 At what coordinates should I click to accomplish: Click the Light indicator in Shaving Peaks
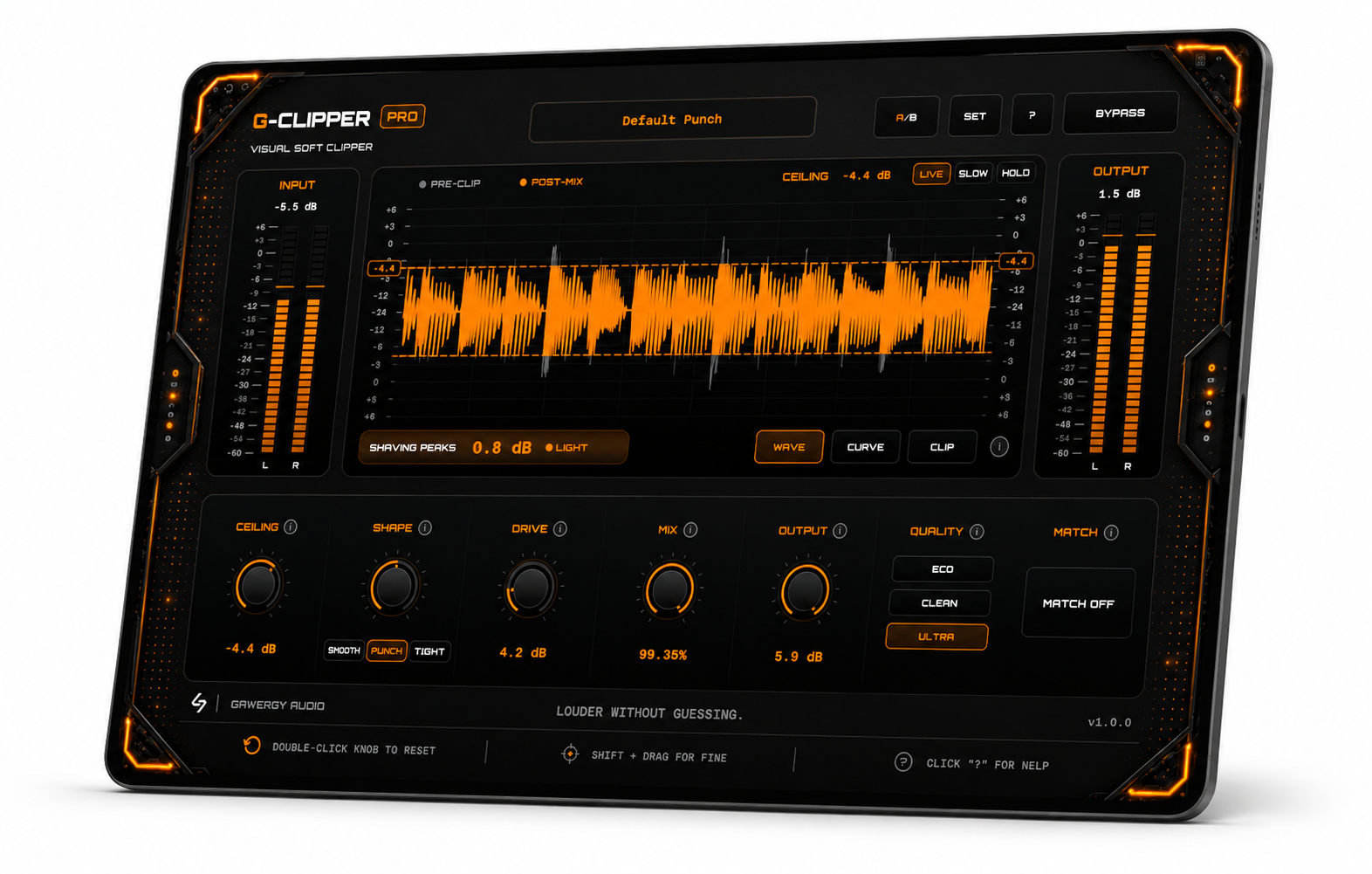click(x=566, y=448)
